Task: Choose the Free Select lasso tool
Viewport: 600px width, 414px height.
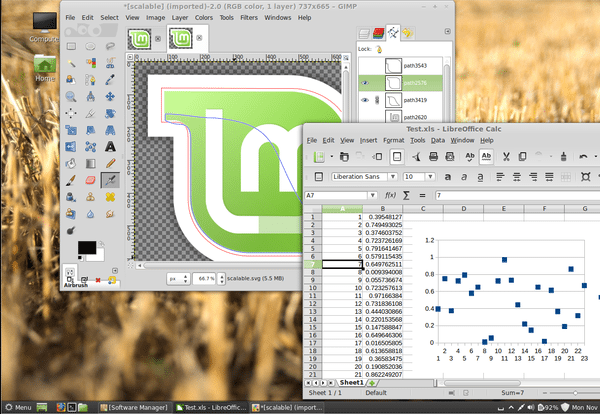Action: (110, 47)
